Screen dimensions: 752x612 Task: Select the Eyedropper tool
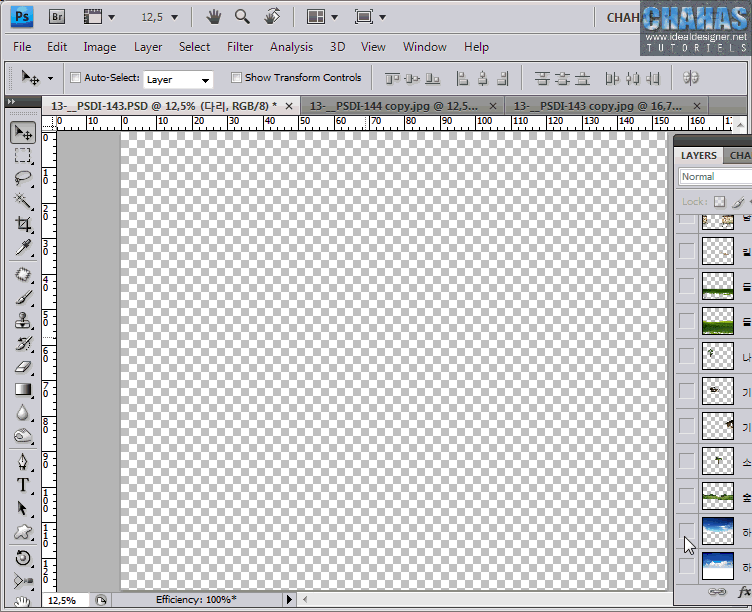23,247
